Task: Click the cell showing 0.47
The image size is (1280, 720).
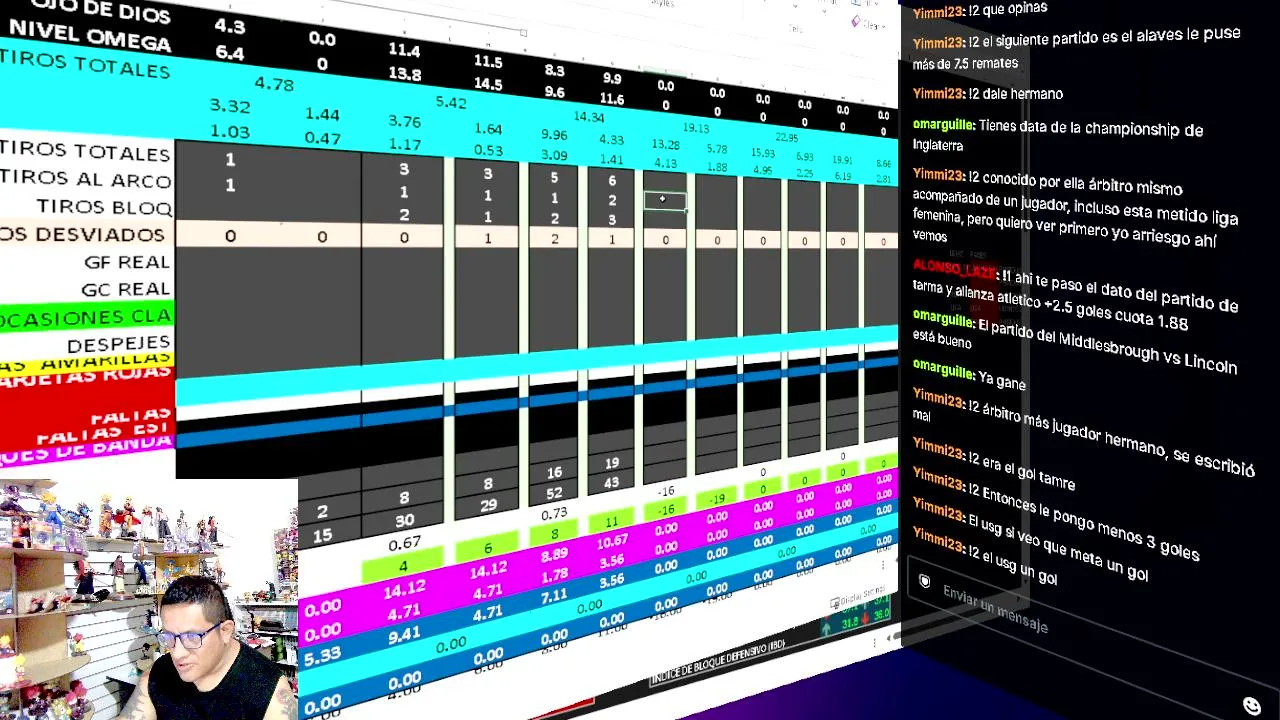Action: [322, 138]
